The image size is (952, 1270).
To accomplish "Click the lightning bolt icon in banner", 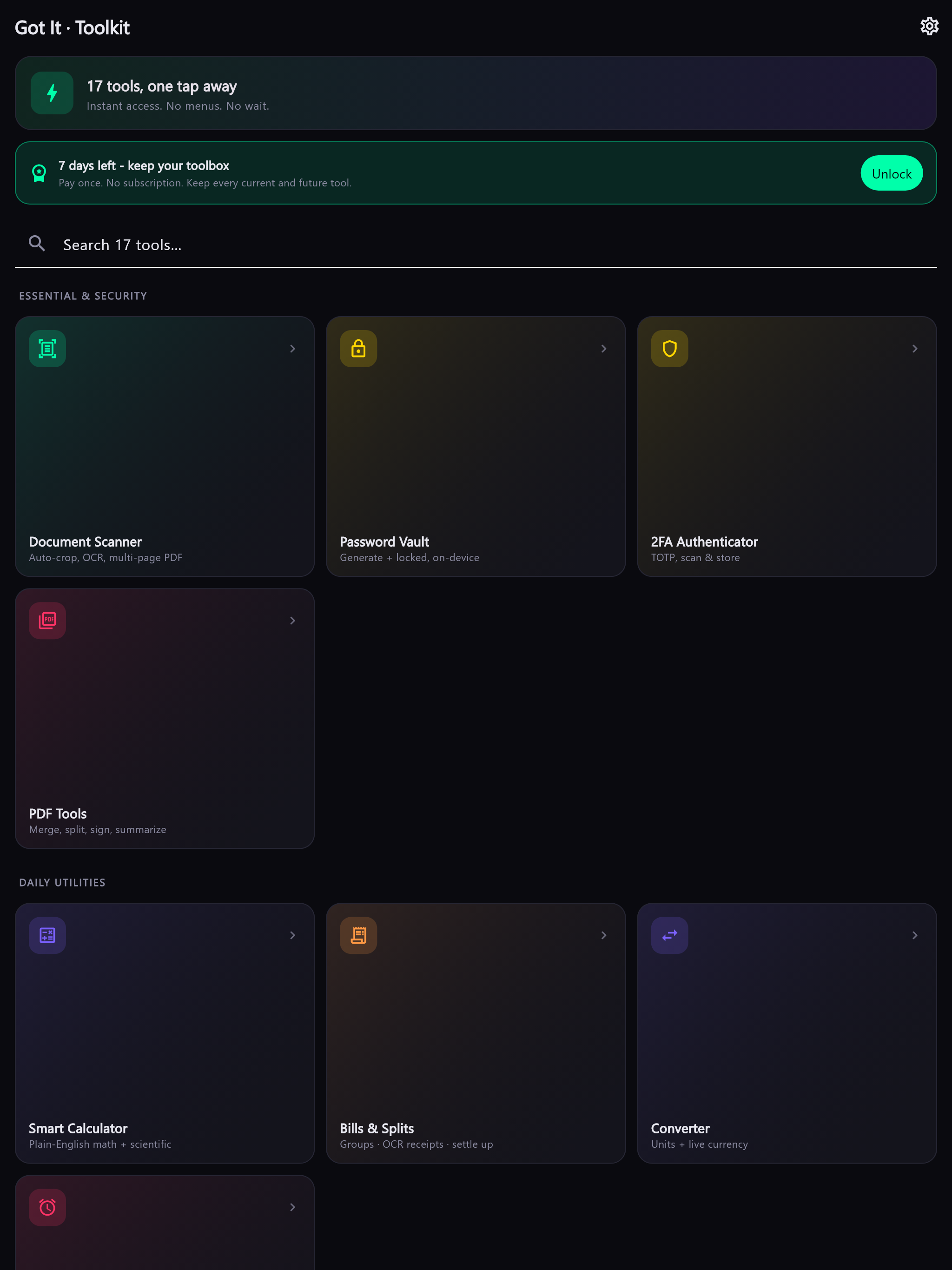I will [52, 93].
